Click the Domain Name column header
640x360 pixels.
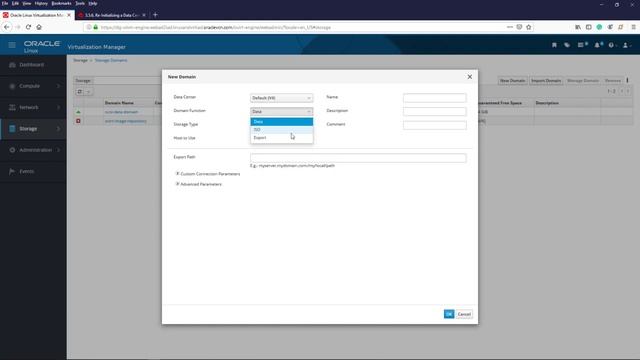click(119, 103)
